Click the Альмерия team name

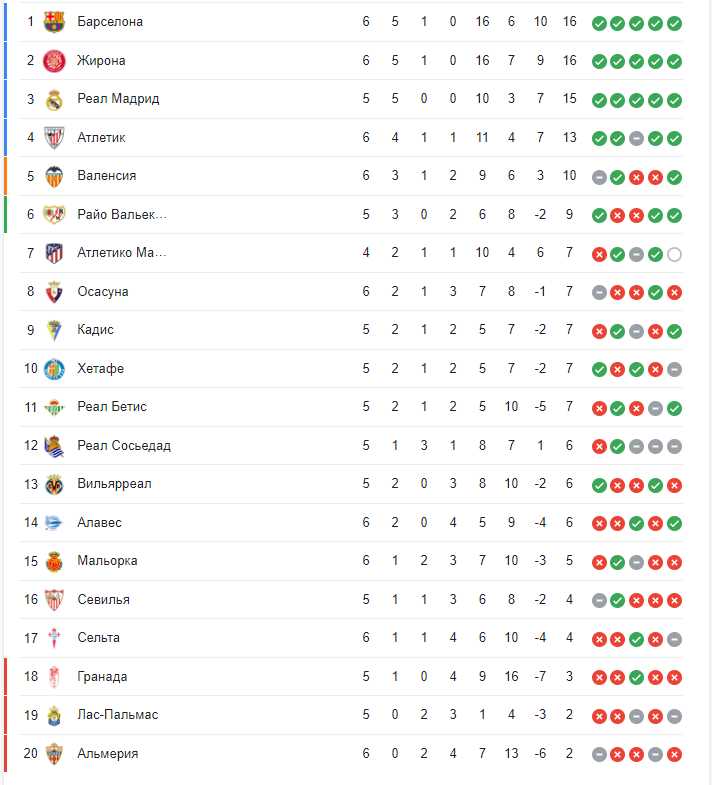108,753
